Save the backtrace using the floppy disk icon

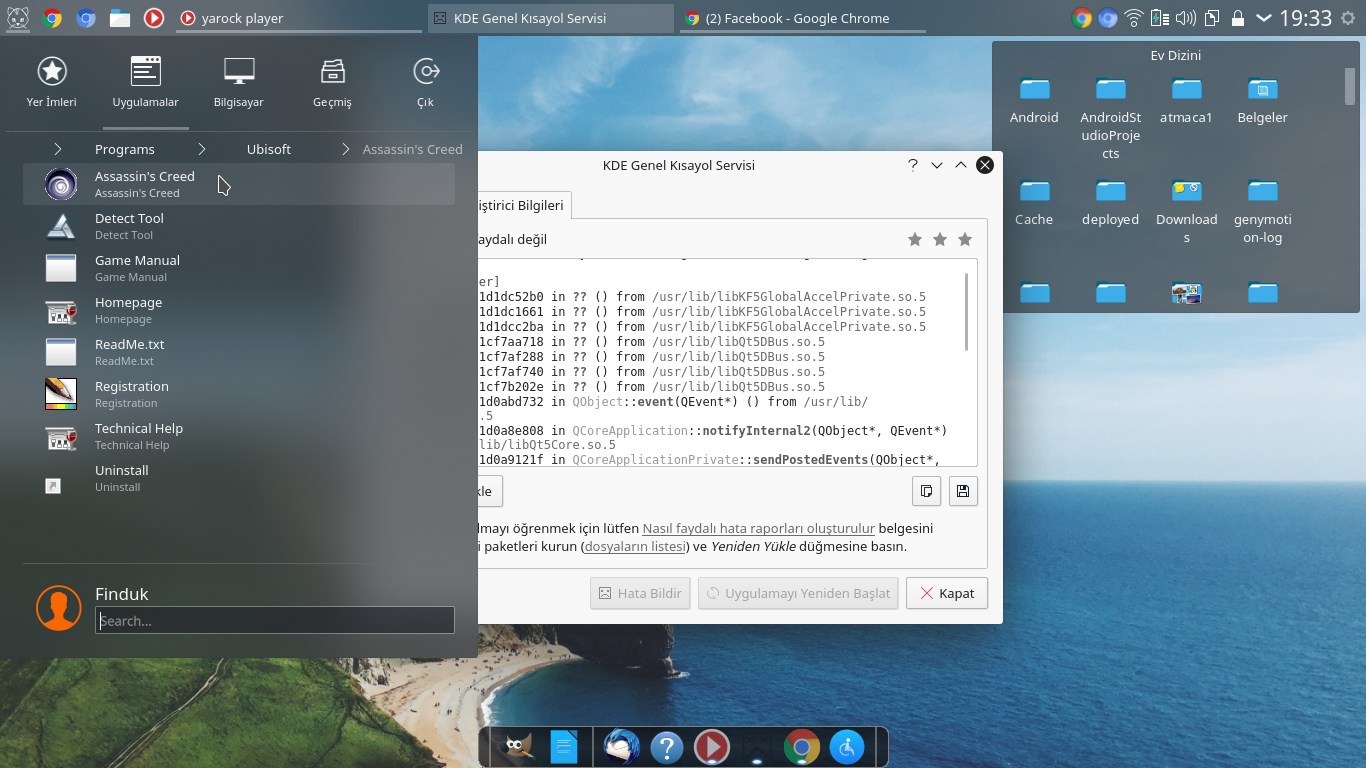962,491
